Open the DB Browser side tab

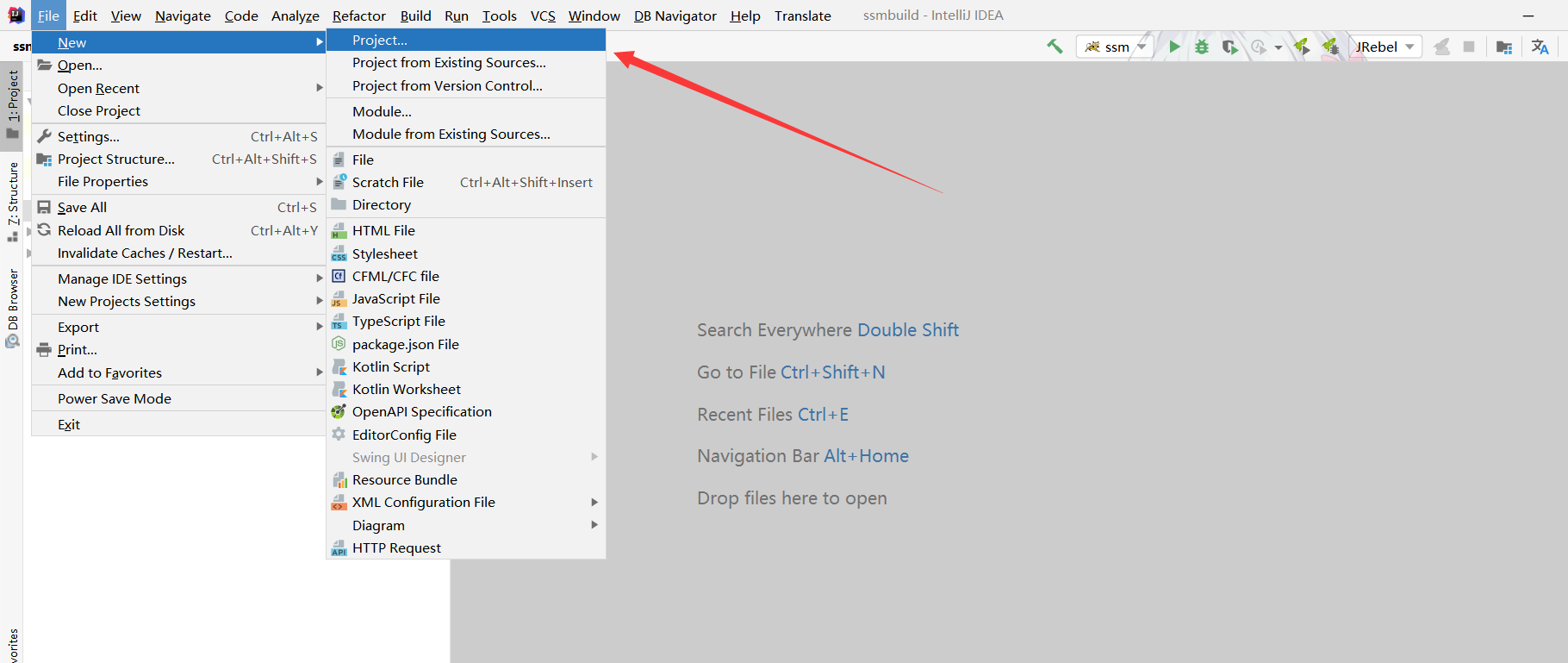click(x=12, y=308)
